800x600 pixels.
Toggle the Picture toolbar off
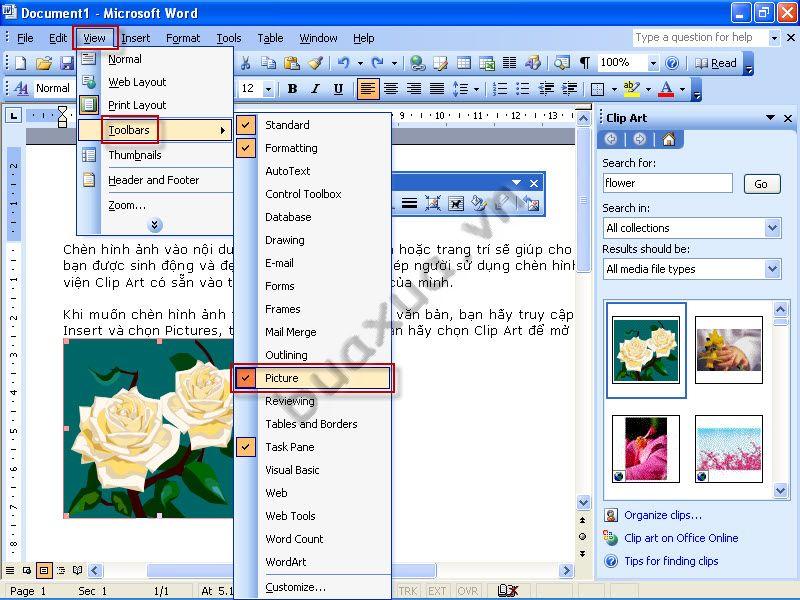coord(312,378)
